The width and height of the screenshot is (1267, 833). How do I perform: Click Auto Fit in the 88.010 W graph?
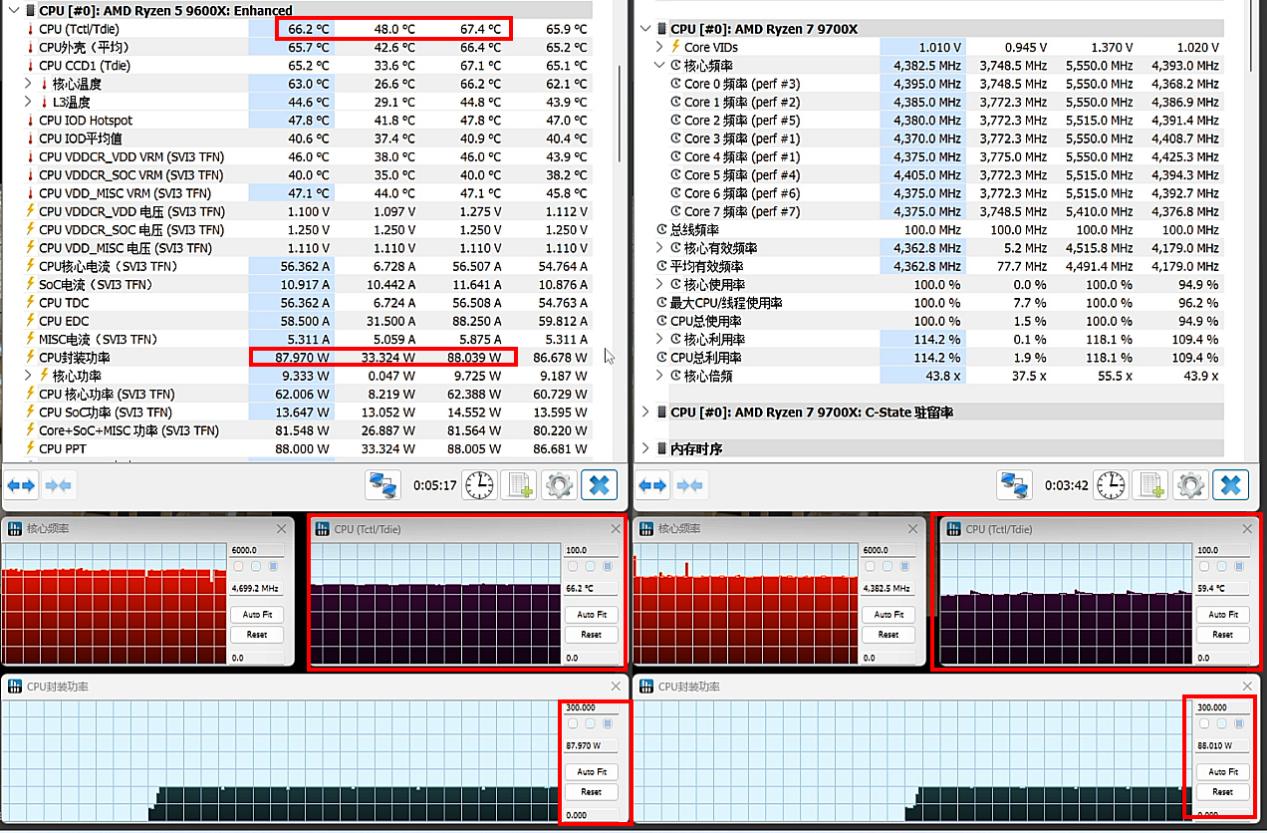tap(1222, 772)
